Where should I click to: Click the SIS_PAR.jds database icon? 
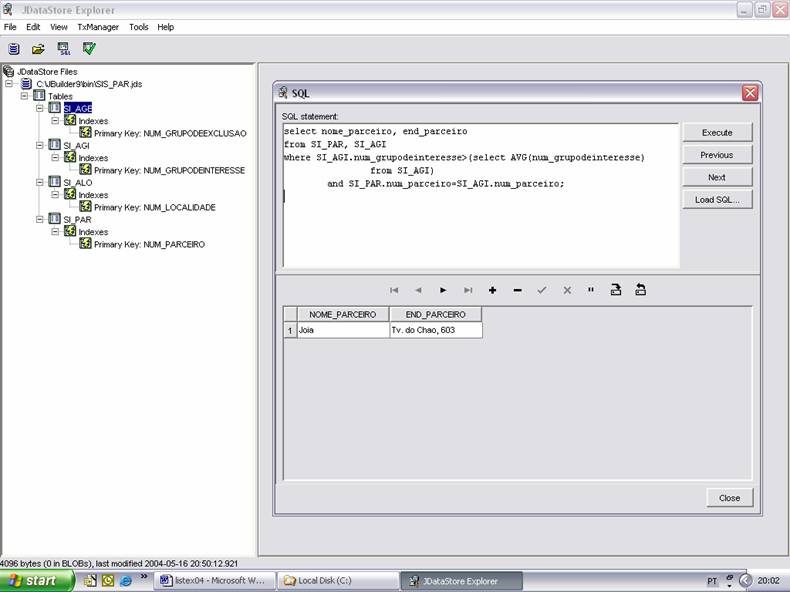coord(26,84)
